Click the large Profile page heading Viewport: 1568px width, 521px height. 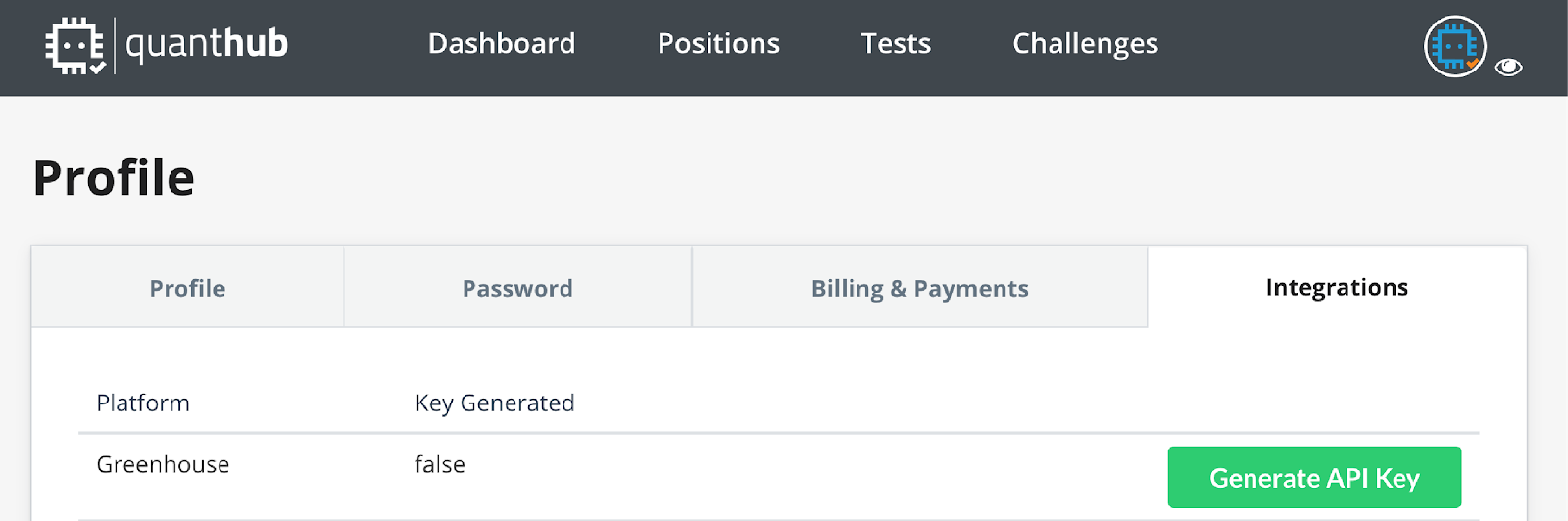[x=114, y=178]
